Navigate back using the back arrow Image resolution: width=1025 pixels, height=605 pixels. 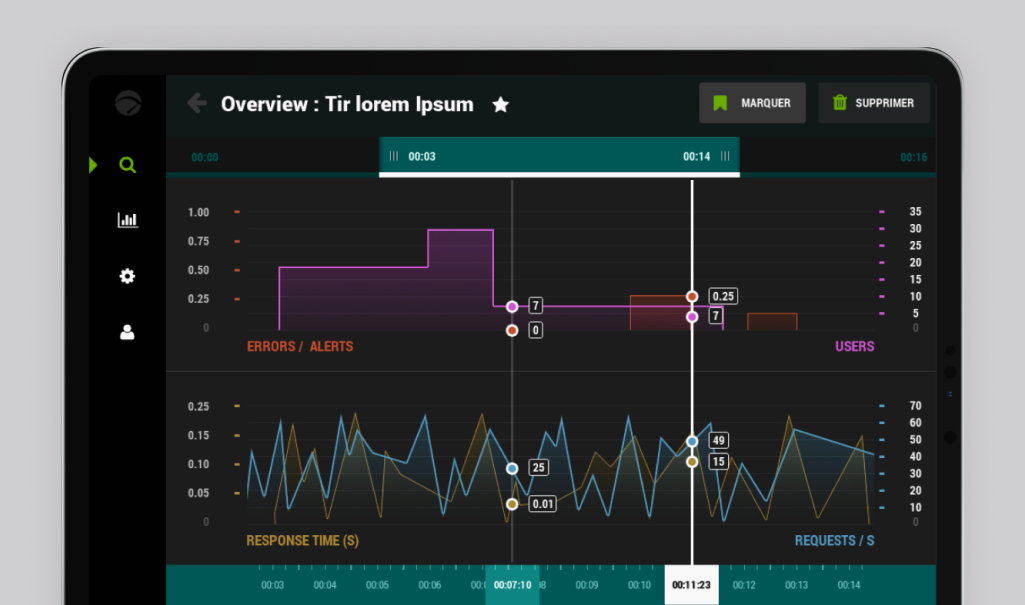click(196, 103)
